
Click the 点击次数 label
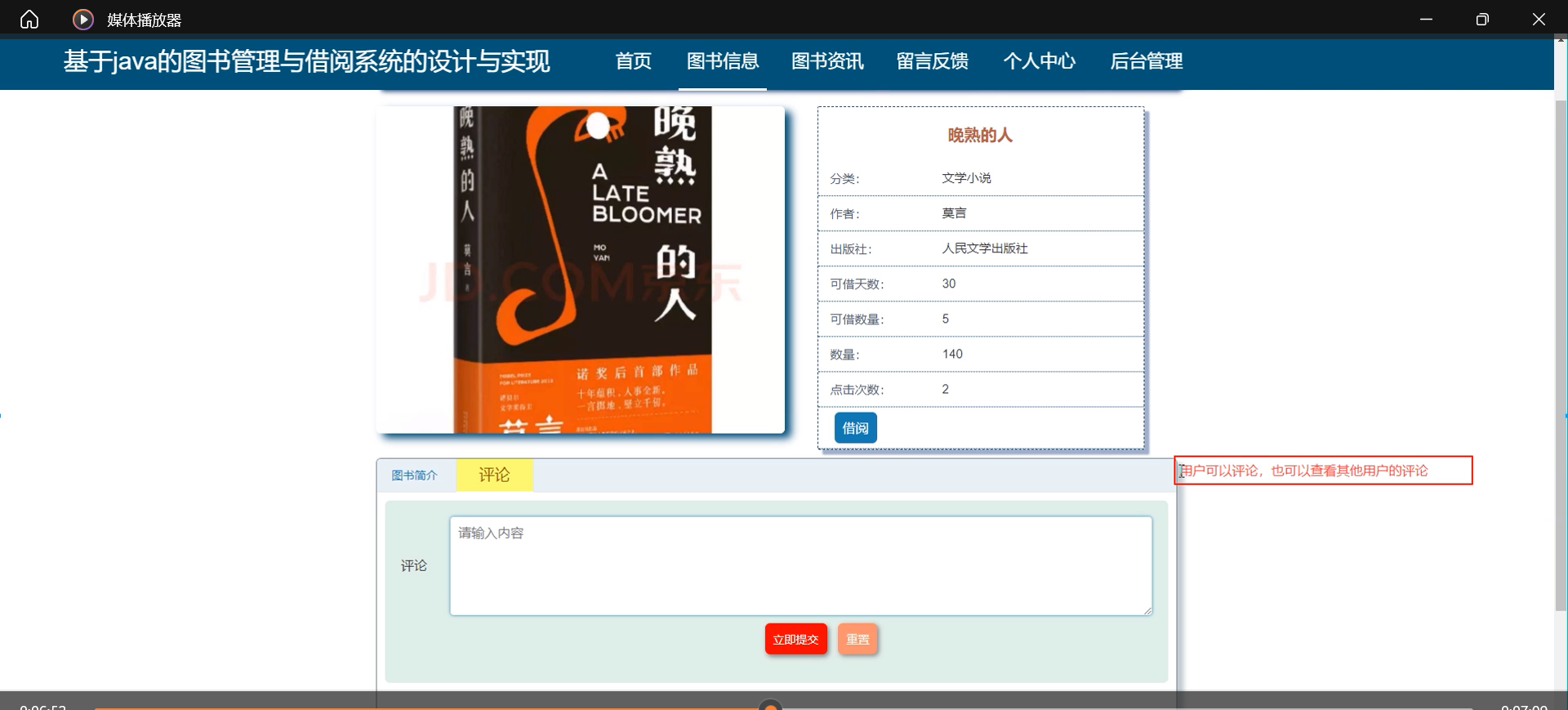pyautogui.click(x=857, y=390)
